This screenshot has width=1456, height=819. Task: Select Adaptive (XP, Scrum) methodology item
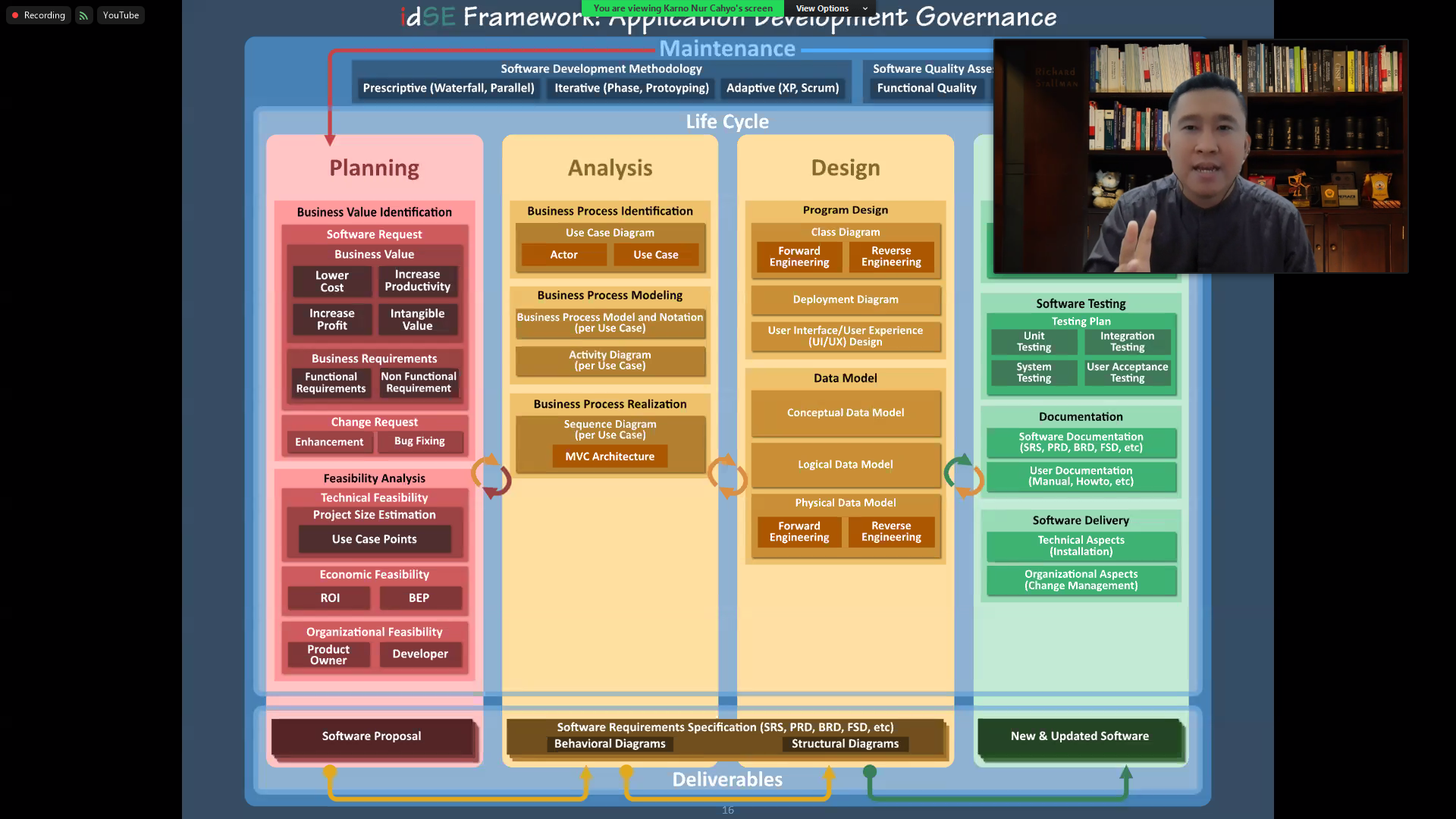[782, 88]
